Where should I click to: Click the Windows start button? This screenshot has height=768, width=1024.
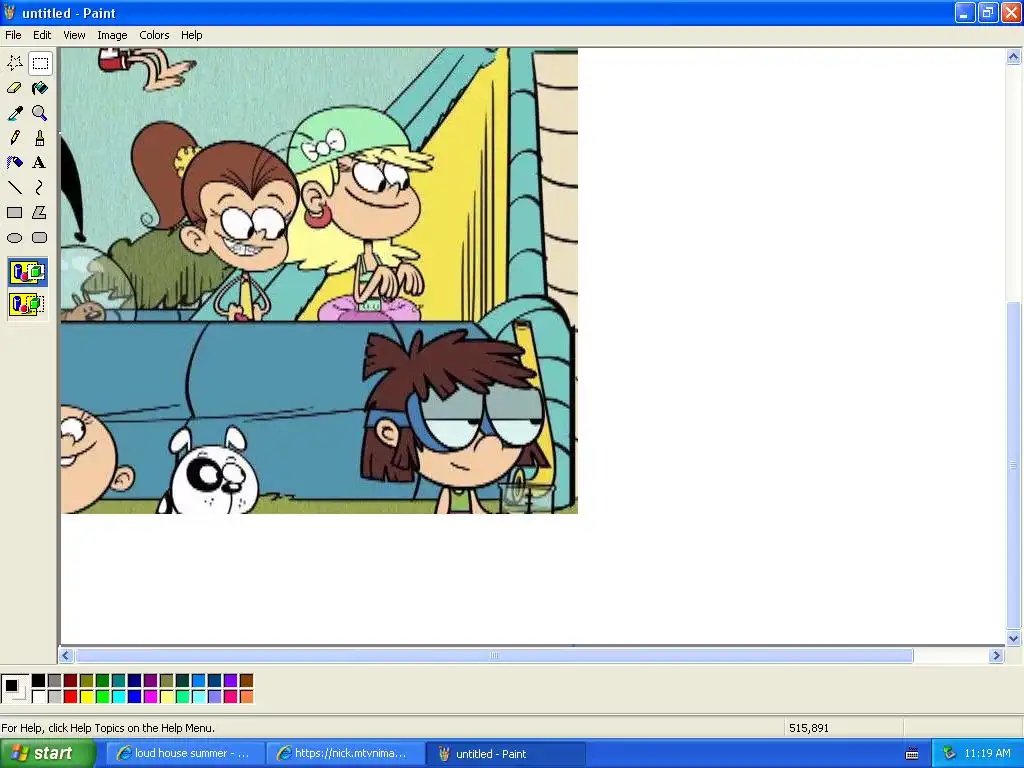point(48,753)
